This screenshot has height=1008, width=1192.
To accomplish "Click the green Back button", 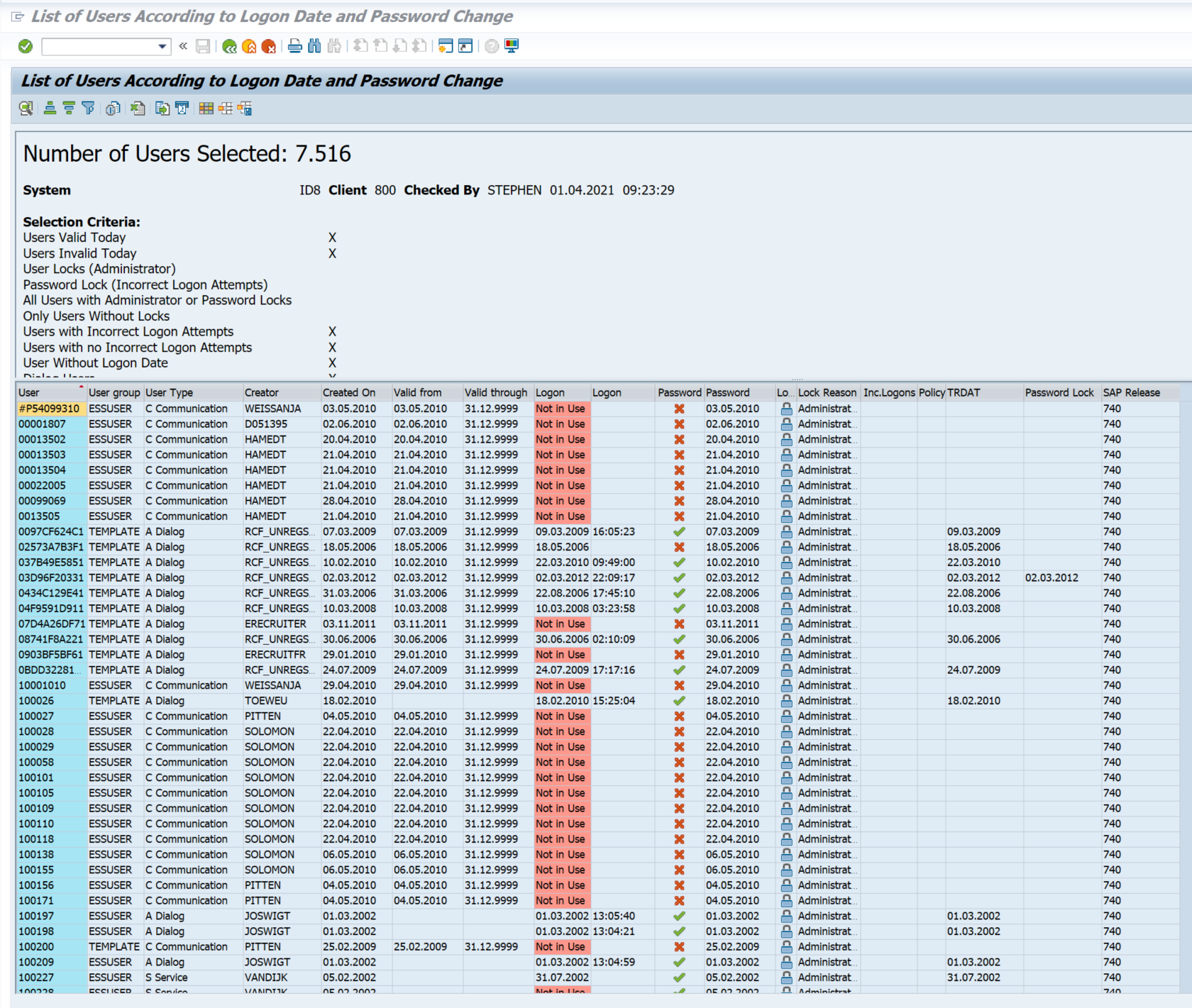I will (229, 47).
